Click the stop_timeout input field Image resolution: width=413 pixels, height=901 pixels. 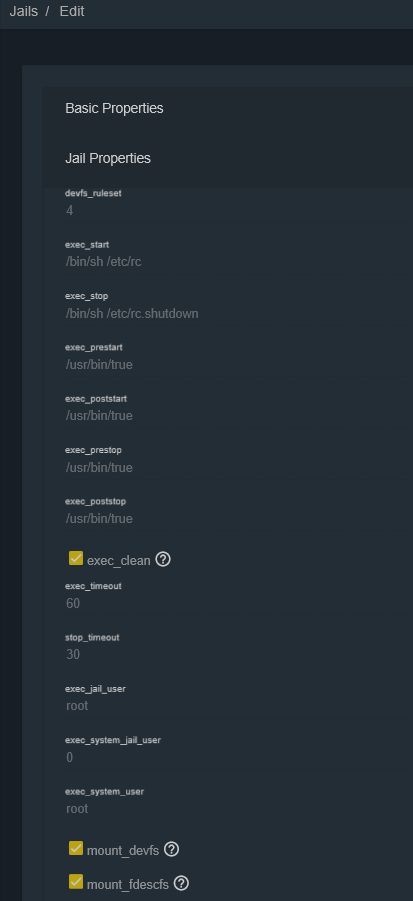[x=239, y=654]
